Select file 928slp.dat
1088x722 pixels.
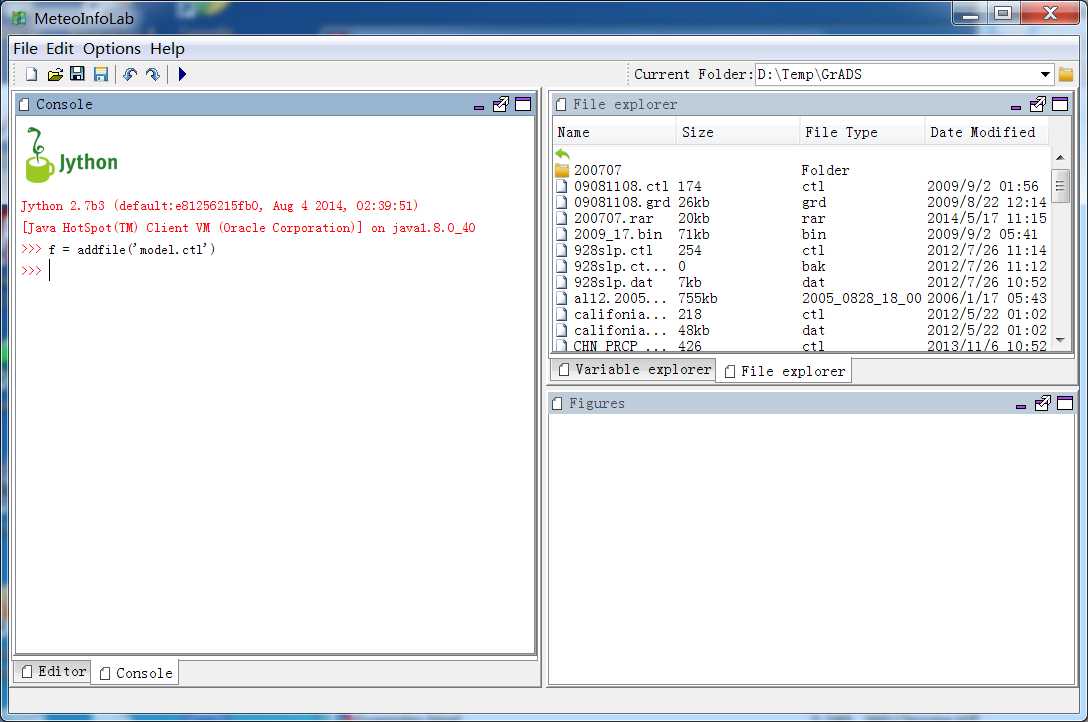(x=801, y=282)
